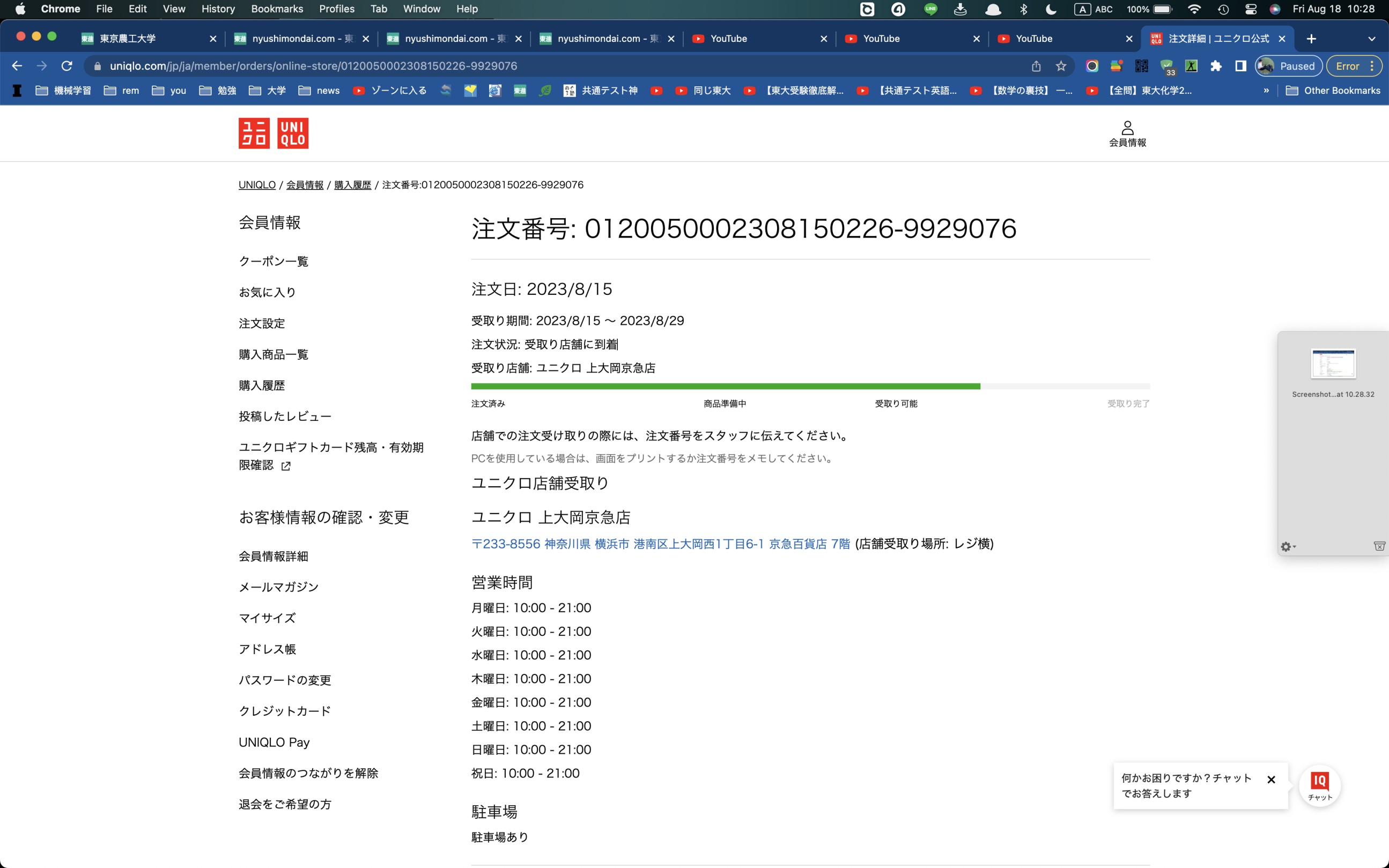Go back to previous page
This screenshot has height=868, width=1389.
coord(17,66)
